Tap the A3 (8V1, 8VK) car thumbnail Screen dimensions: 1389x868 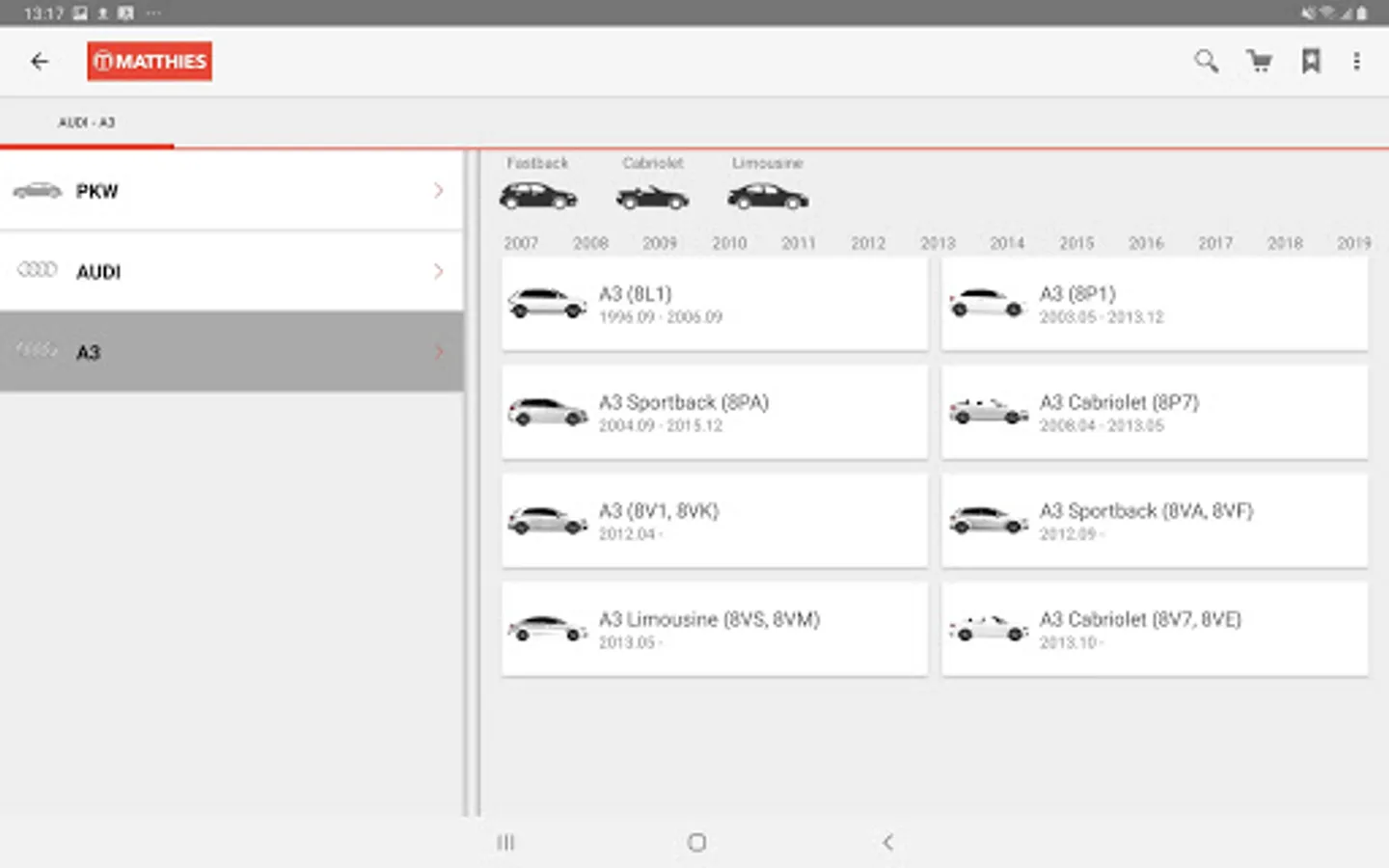(547, 520)
